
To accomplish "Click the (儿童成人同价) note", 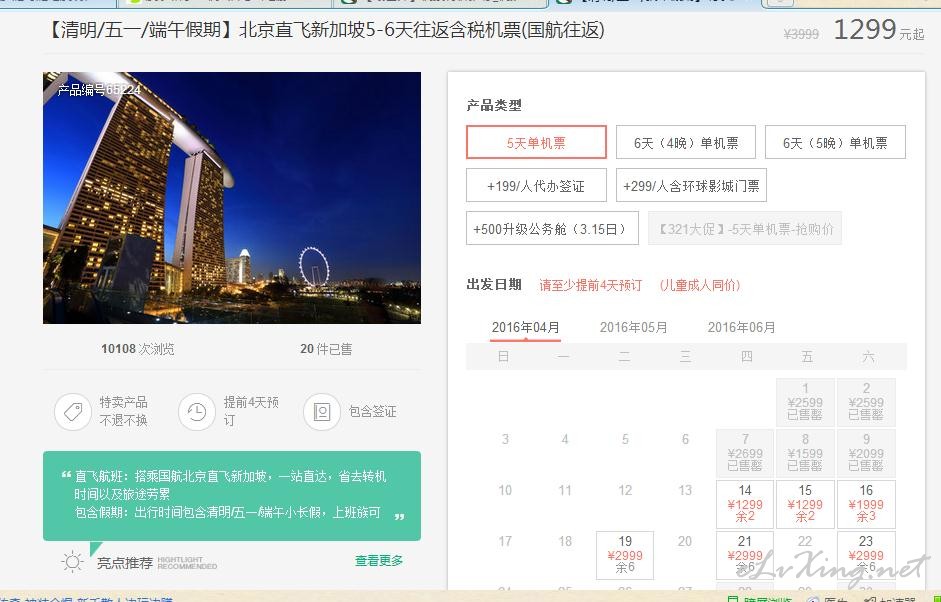I will click(x=700, y=285).
